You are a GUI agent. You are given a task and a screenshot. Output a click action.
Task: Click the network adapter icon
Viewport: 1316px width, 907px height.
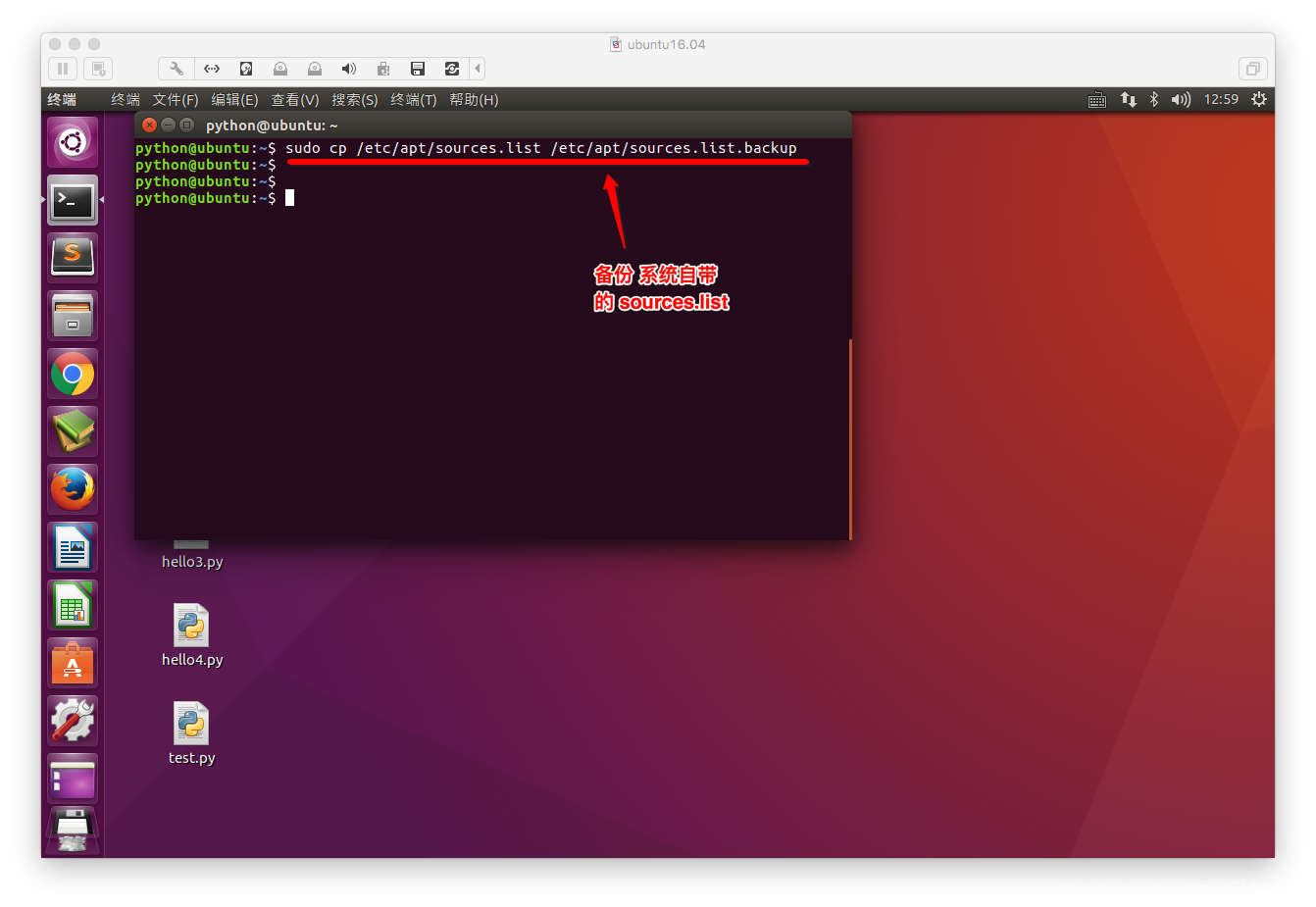point(212,69)
